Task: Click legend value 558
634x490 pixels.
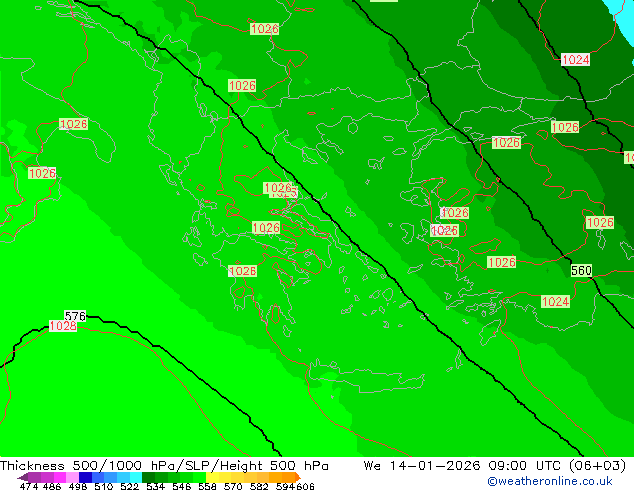Action: (x=207, y=486)
